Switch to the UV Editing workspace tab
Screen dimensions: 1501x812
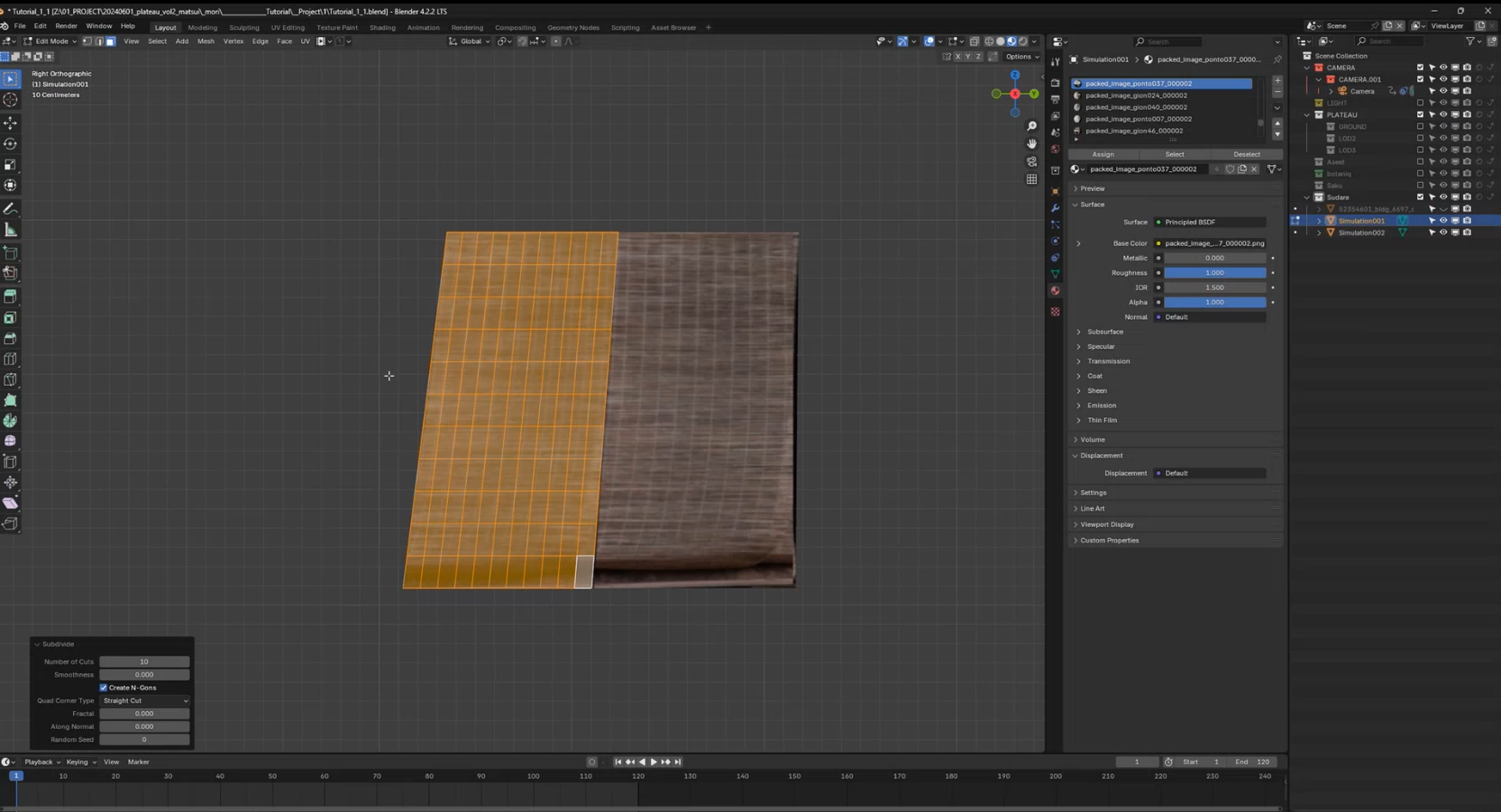click(x=288, y=27)
